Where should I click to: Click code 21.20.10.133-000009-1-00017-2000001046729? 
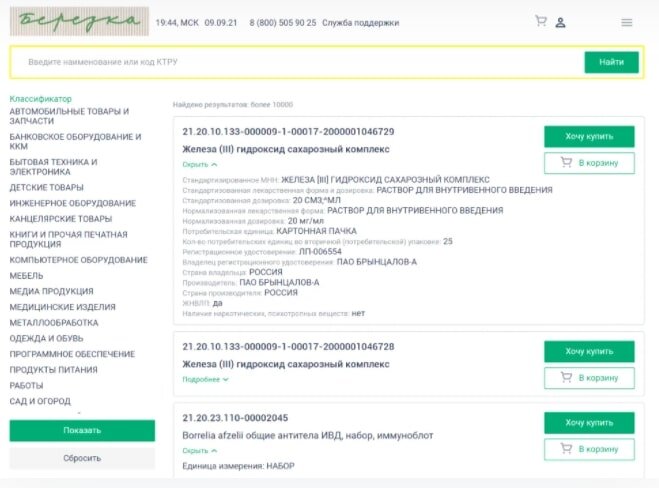tap(288, 132)
